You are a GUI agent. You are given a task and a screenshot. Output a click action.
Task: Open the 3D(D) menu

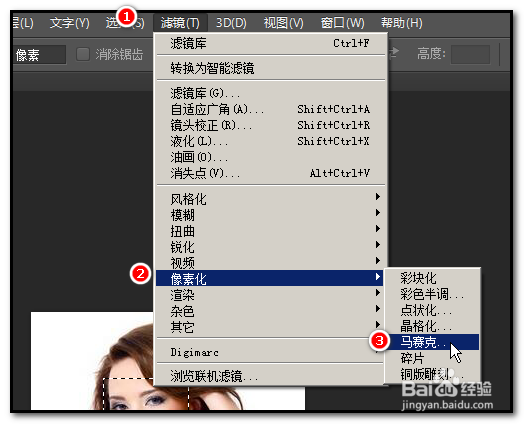(231, 23)
